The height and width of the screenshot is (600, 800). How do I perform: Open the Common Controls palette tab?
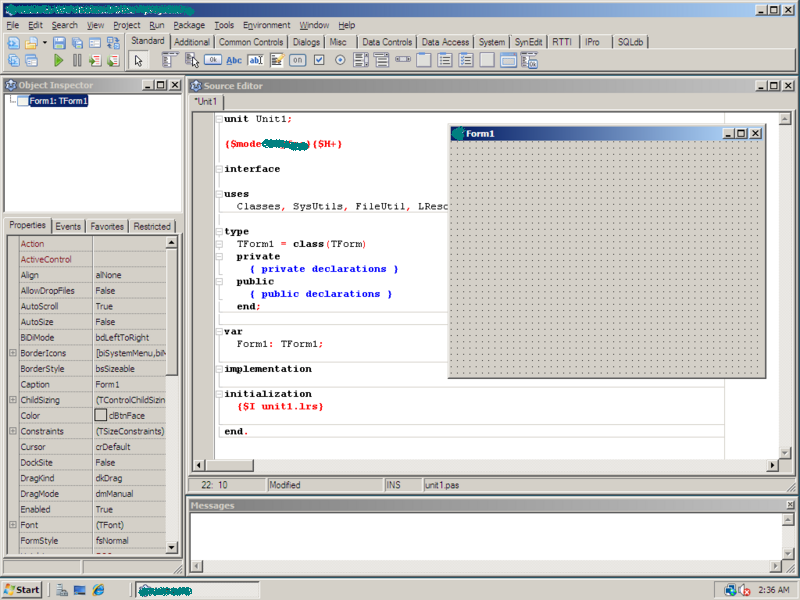(251, 43)
